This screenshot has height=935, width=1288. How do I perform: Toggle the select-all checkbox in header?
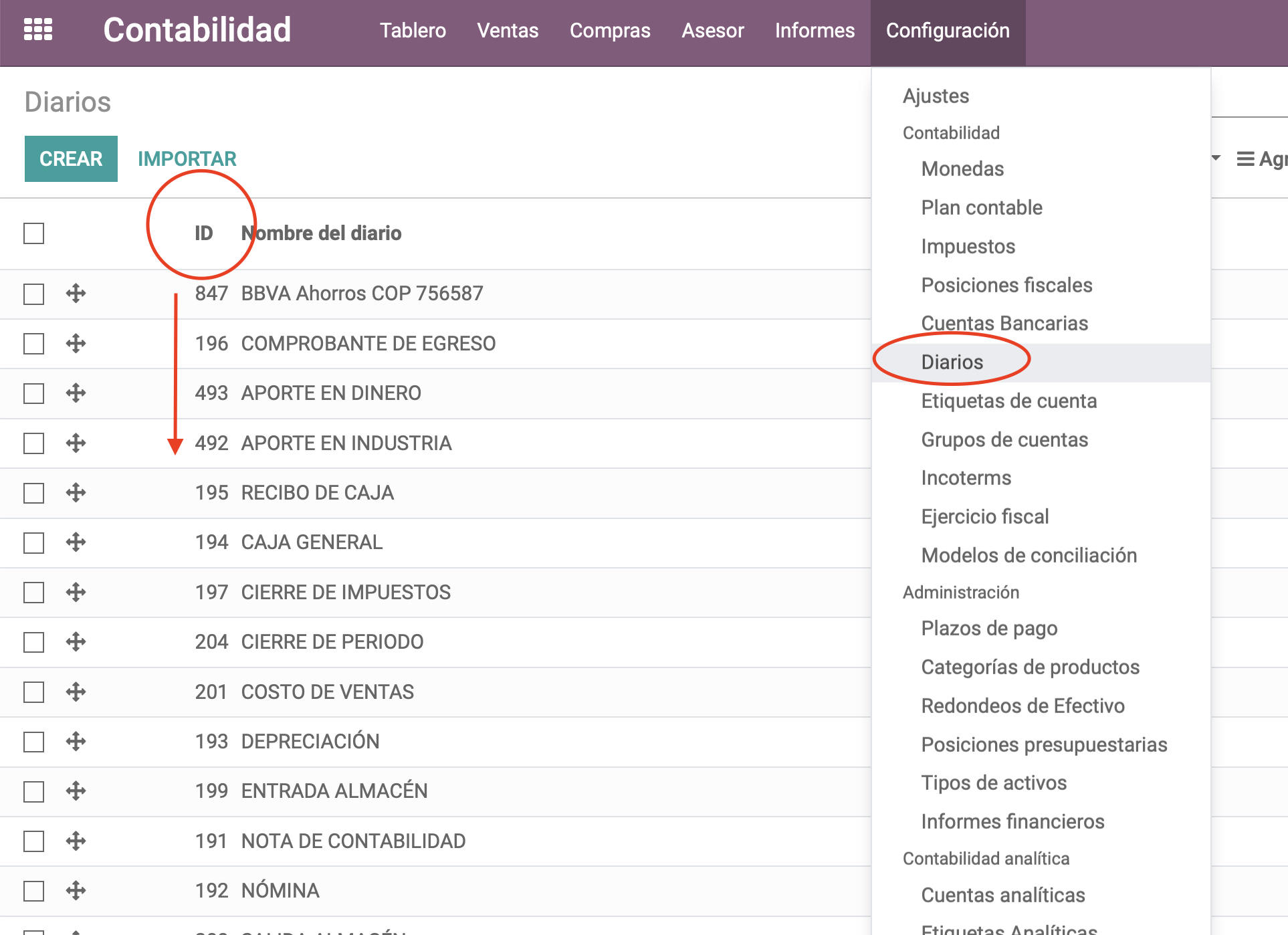click(x=33, y=233)
